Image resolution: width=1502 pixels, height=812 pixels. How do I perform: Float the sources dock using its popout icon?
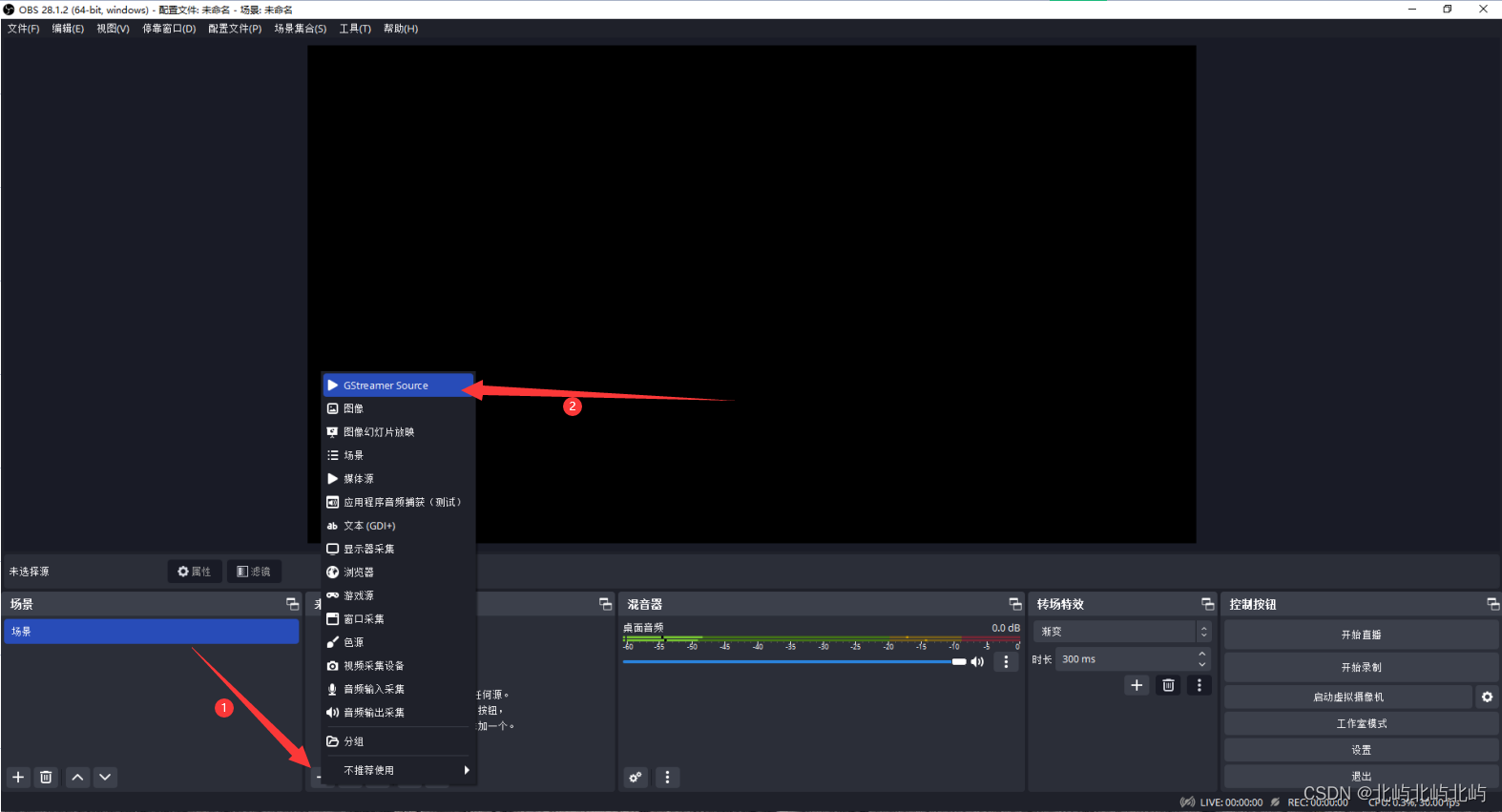[x=605, y=604]
